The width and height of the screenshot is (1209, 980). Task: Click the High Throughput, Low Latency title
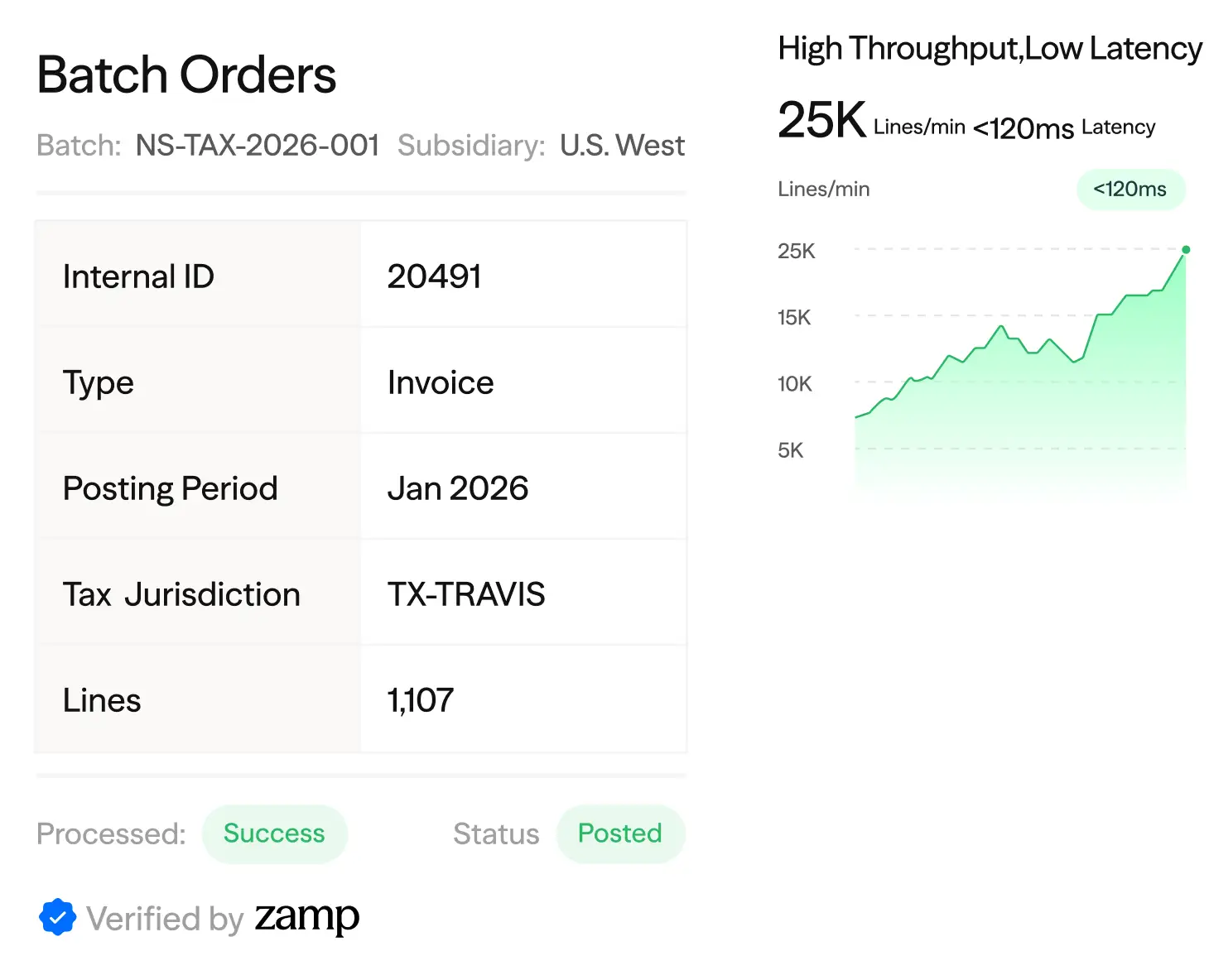(x=990, y=49)
